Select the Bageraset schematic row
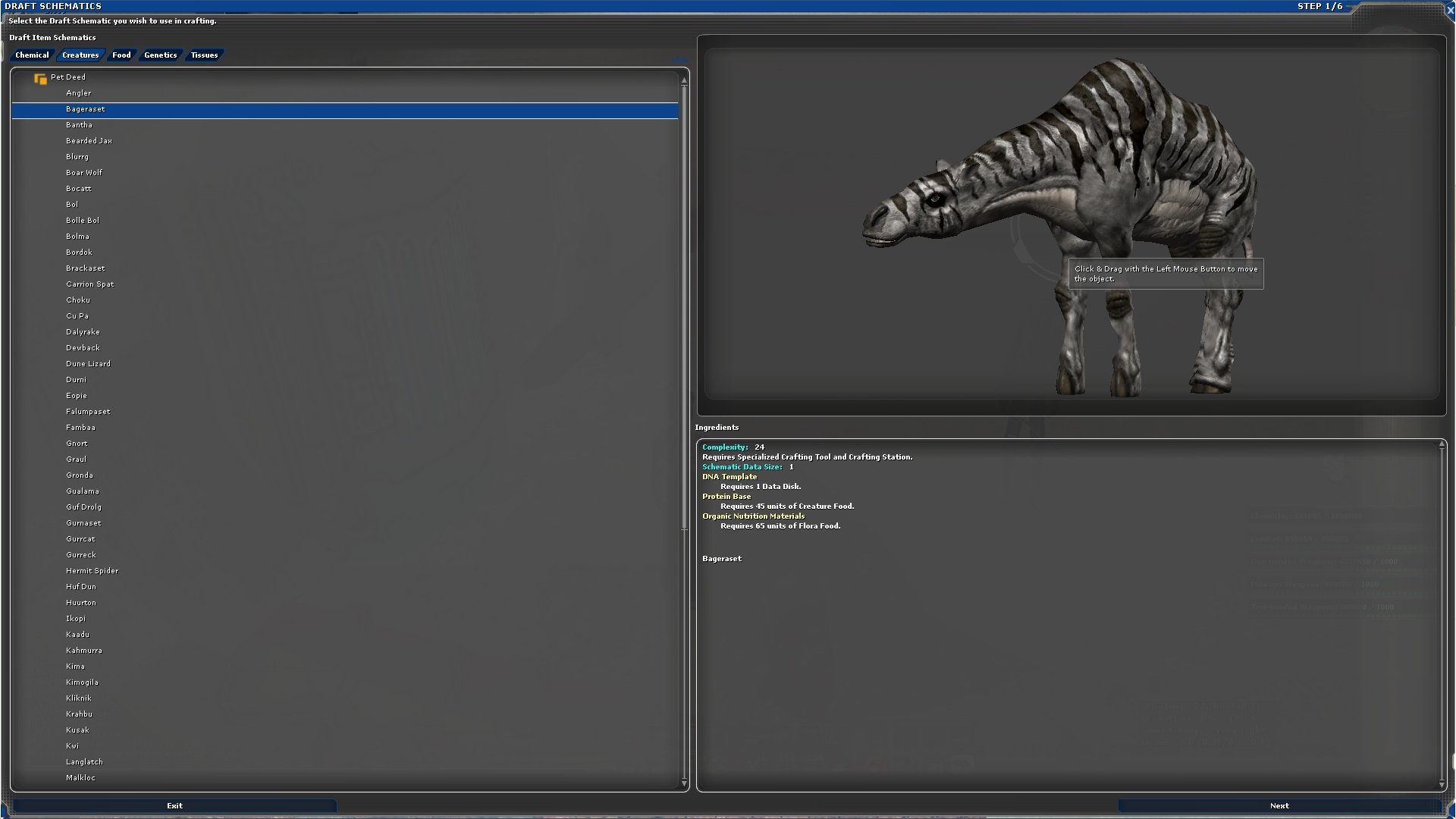The height and width of the screenshot is (819, 1456). pos(345,110)
